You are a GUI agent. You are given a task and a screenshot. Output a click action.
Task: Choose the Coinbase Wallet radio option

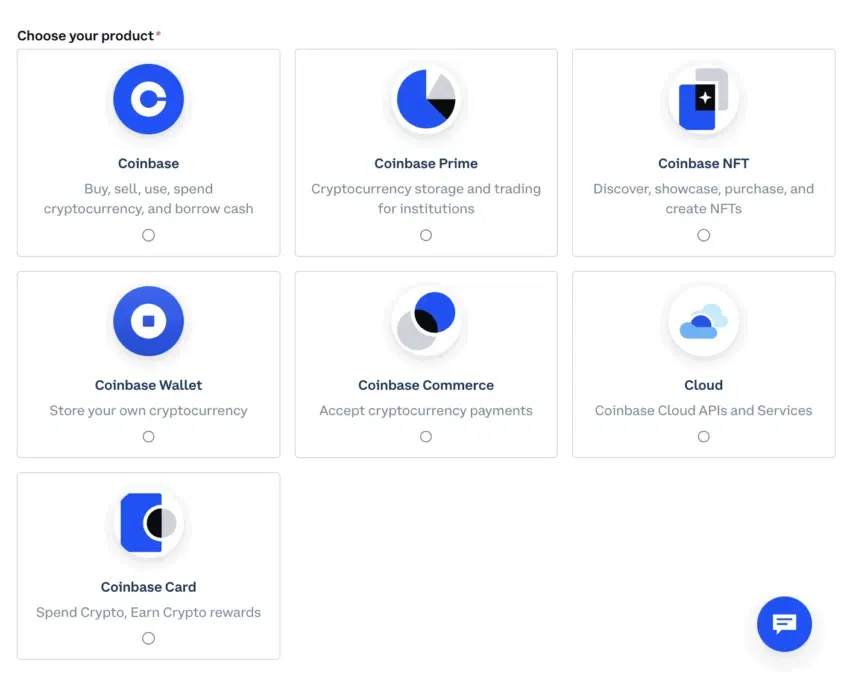click(148, 437)
